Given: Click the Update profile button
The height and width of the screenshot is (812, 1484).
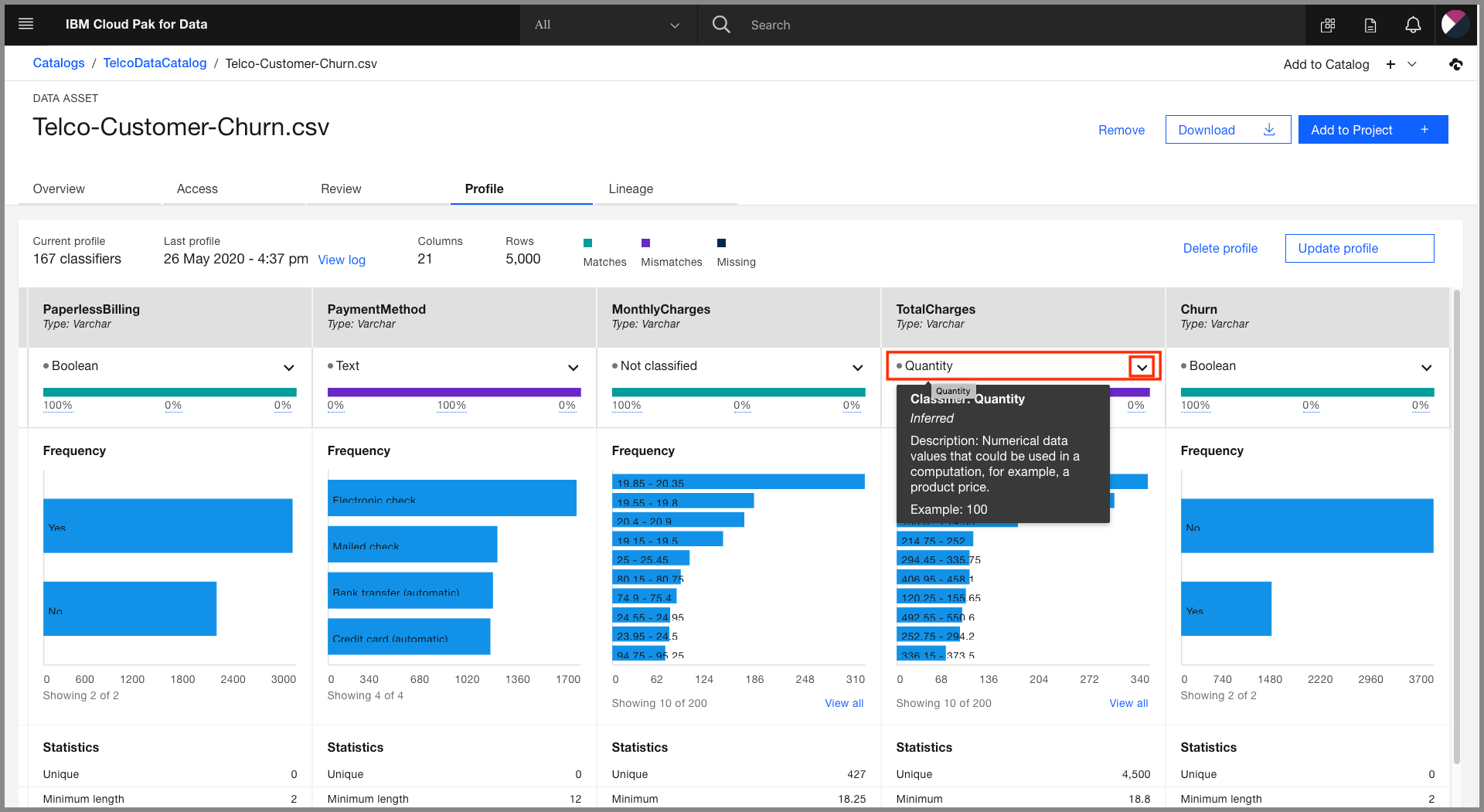Looking at the screenshot, I should 1359,248.
